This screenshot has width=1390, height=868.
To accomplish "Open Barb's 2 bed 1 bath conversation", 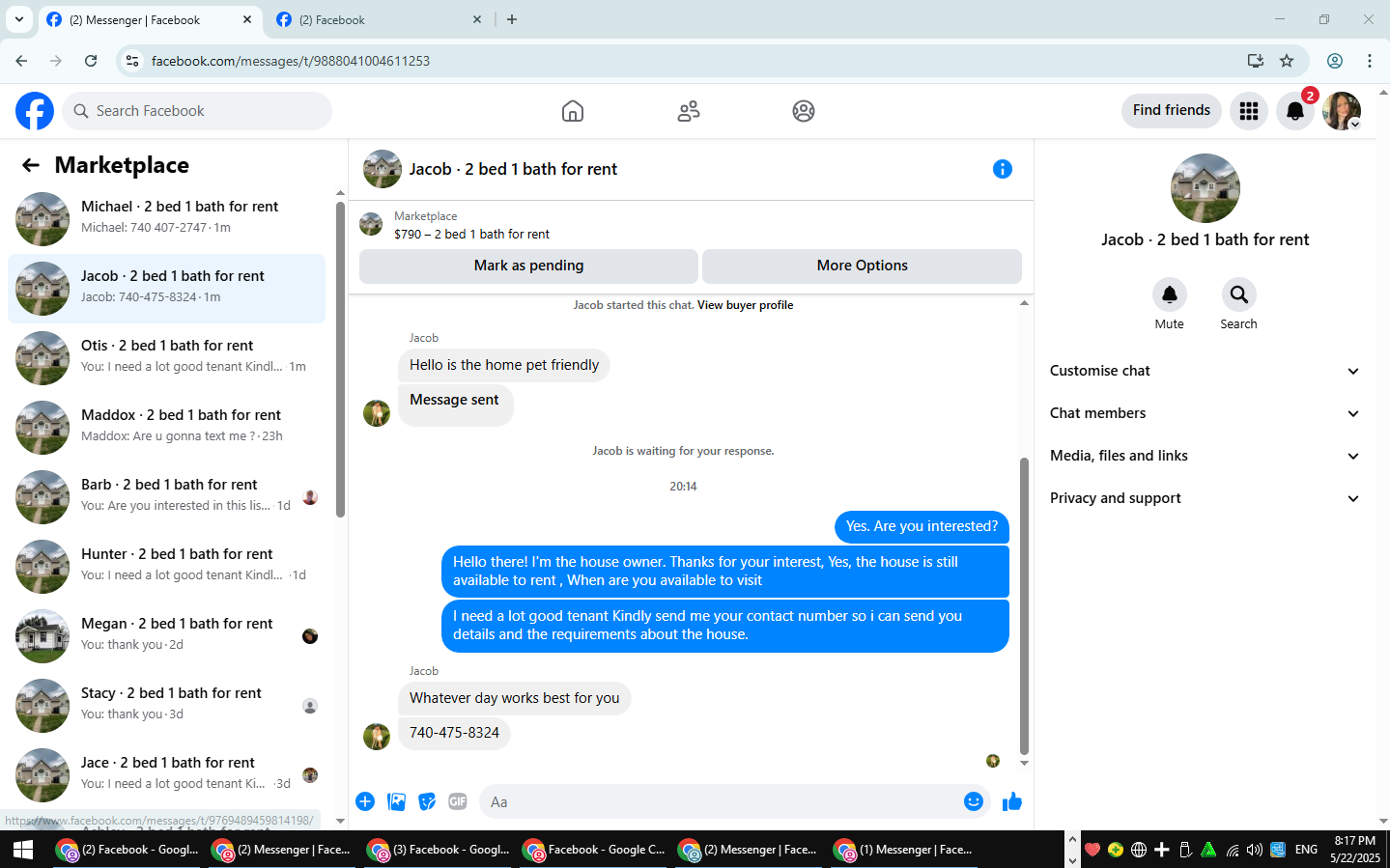I will (166, 497).
